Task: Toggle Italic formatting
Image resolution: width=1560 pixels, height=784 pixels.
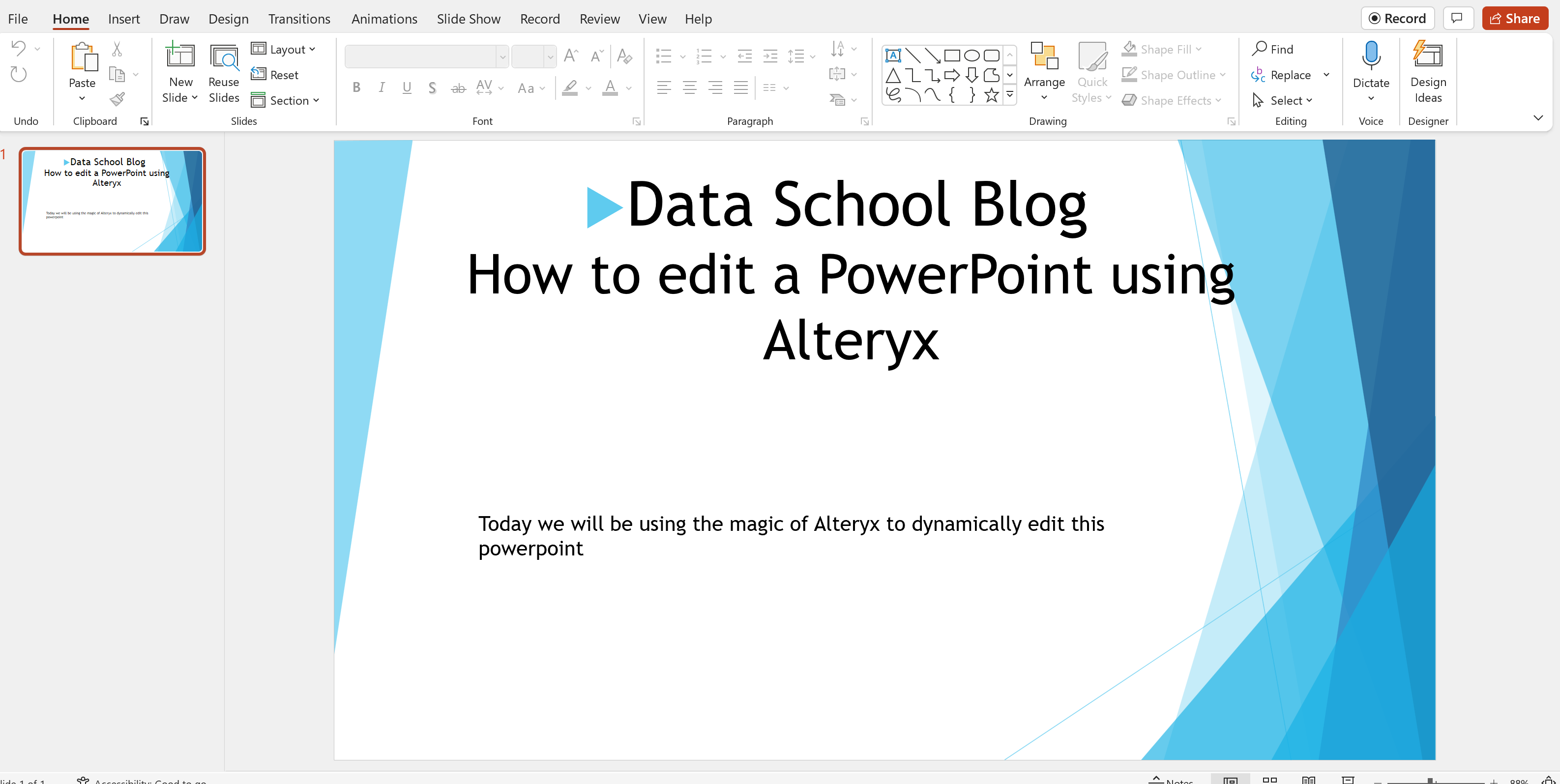Action: [x=382, y=88]
